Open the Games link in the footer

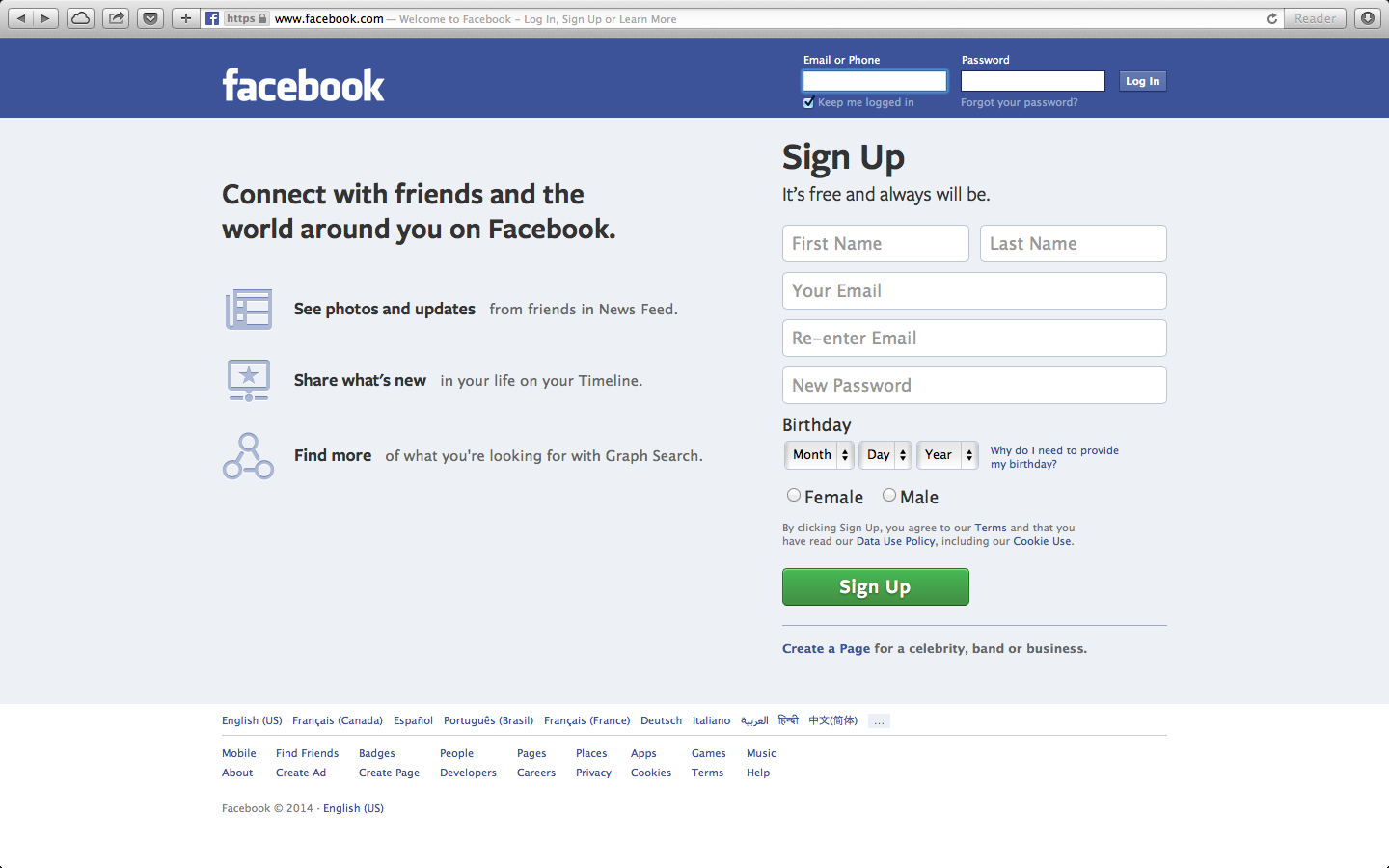point(709,753)
